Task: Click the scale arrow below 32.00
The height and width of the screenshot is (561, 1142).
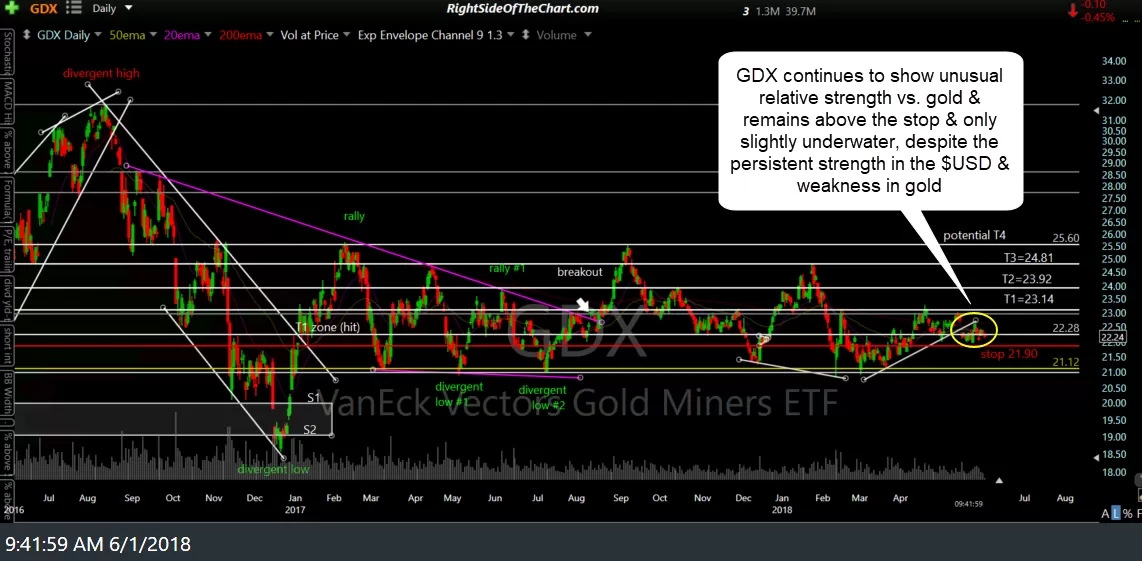Action: pos(1098,111)
